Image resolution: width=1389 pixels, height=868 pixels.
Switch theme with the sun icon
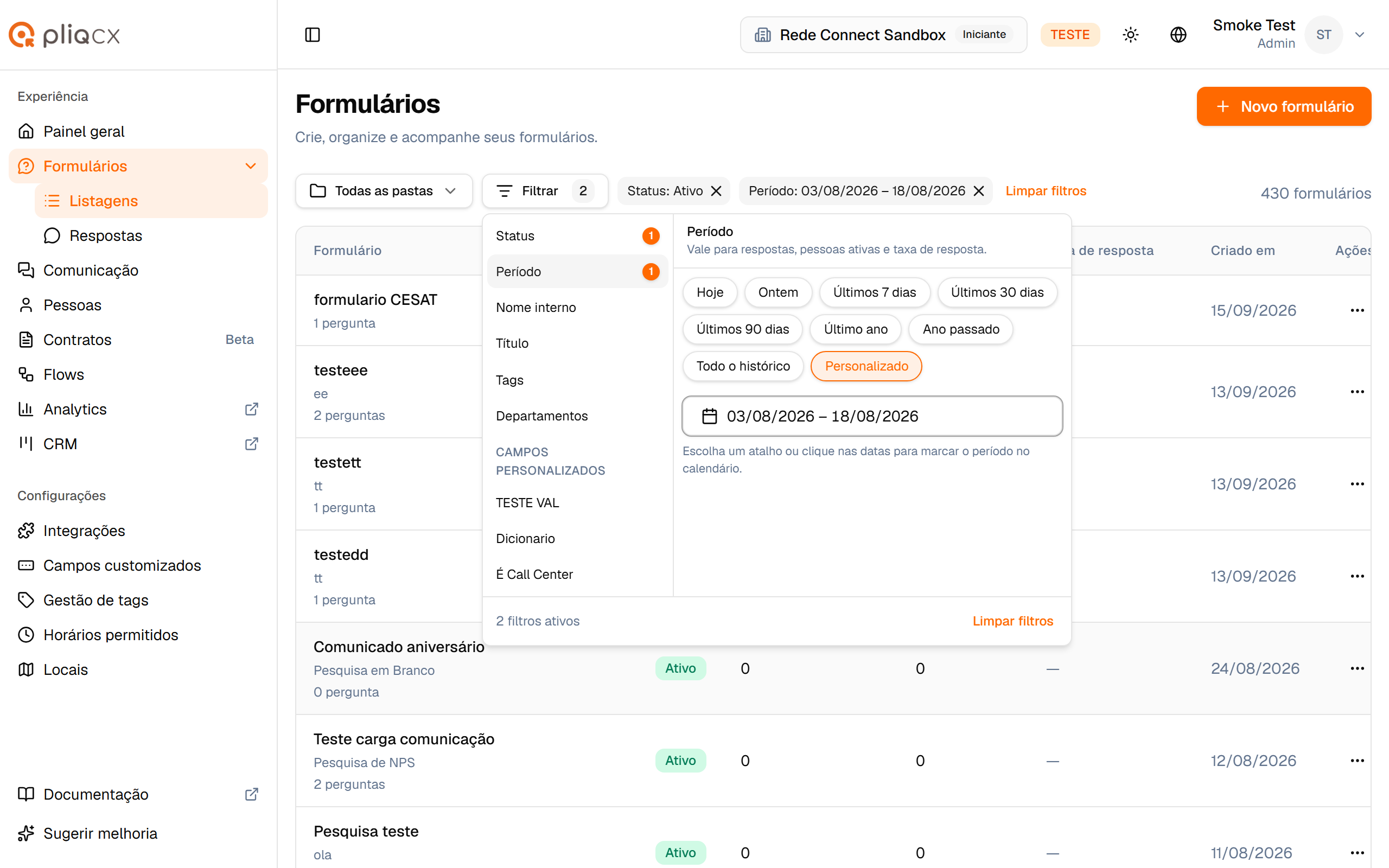pos(1130,34)
